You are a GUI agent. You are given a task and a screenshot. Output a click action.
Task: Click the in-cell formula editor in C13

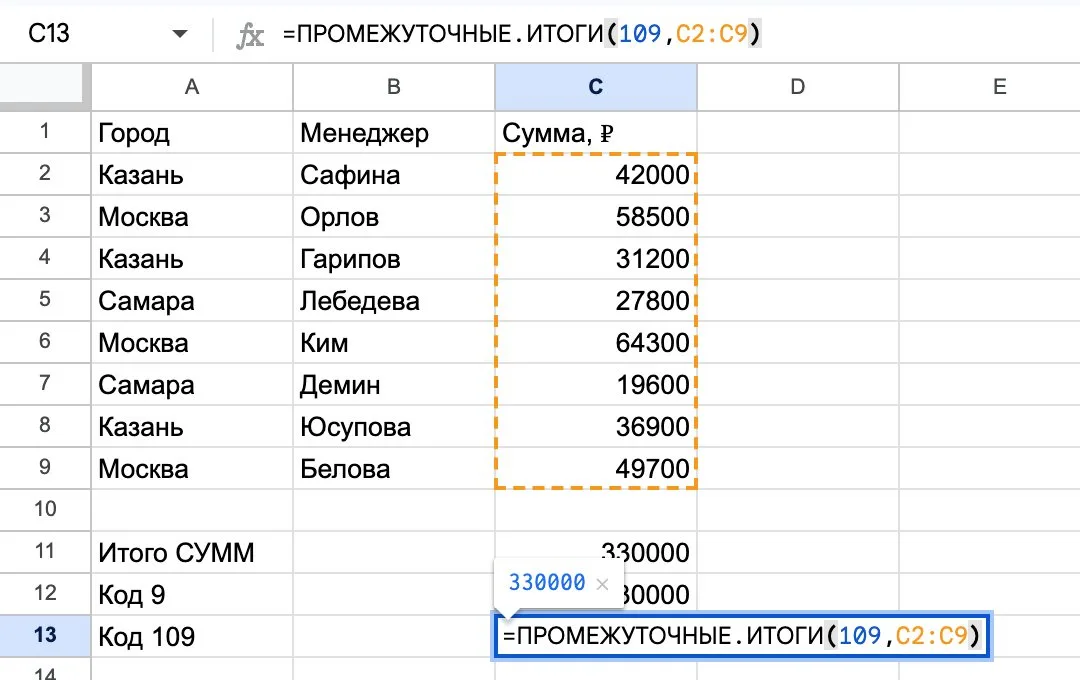pyautogui.click(x=742, y=635)
